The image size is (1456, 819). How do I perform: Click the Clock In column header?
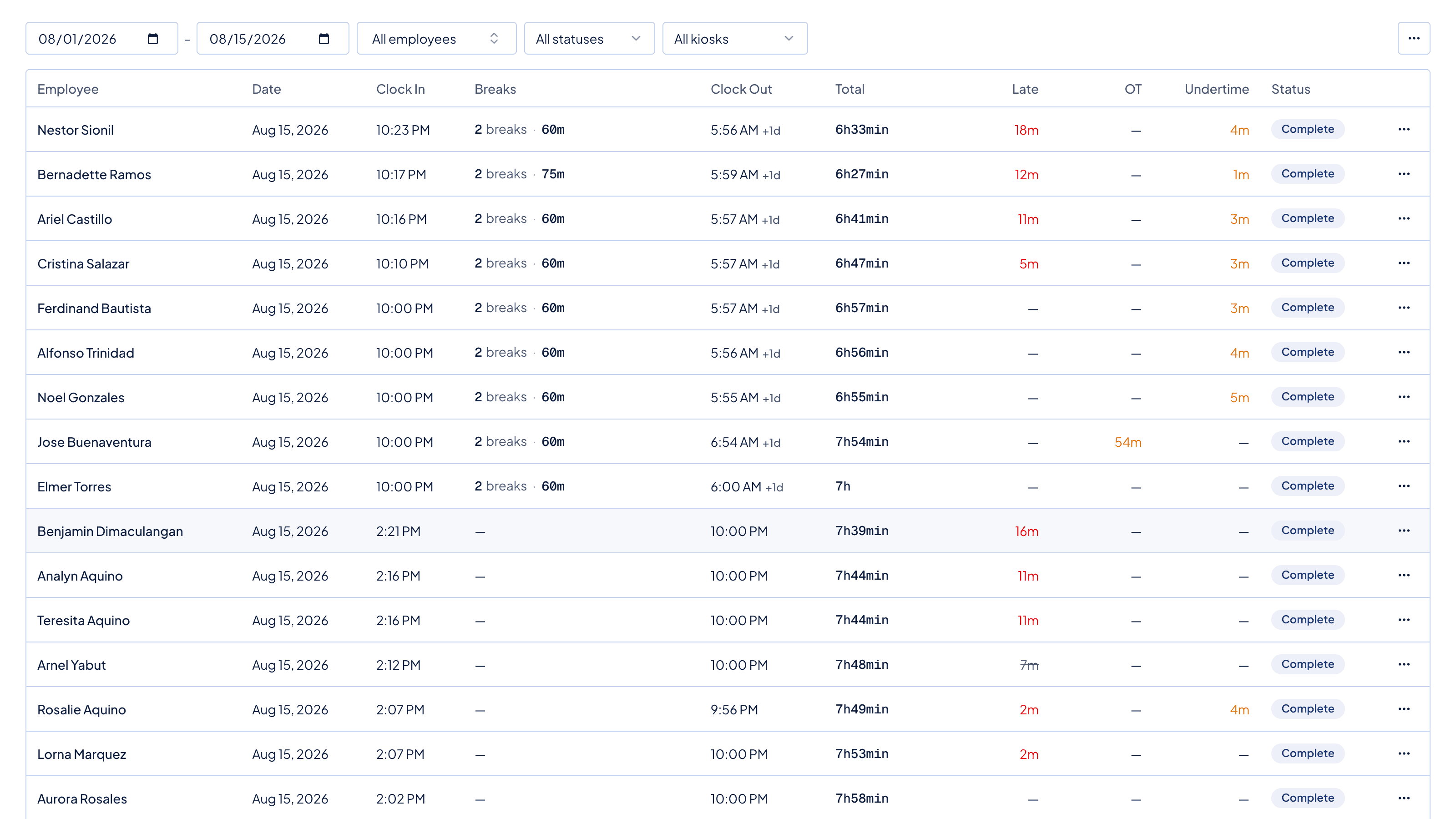coord(400,89)
